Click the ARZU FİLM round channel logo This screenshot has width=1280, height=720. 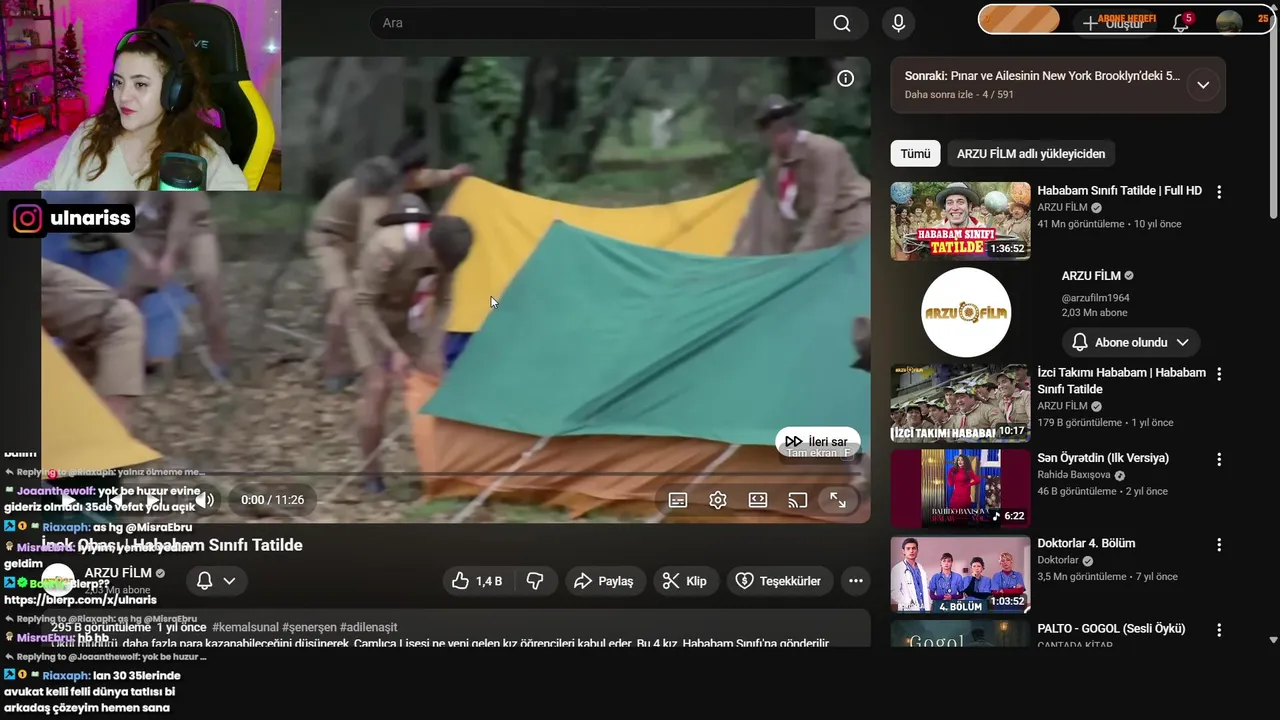966,313
